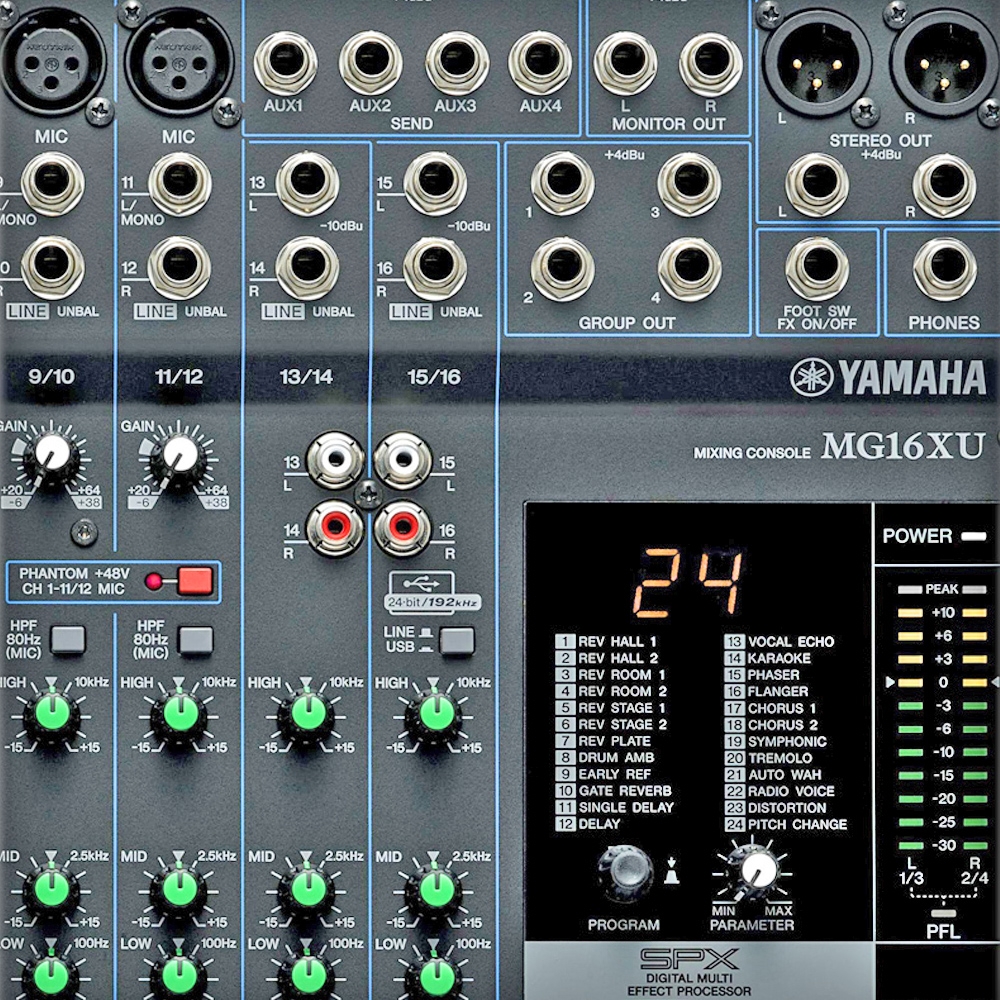Click the STEREO OUT L XLR connector

coord(818,61)
